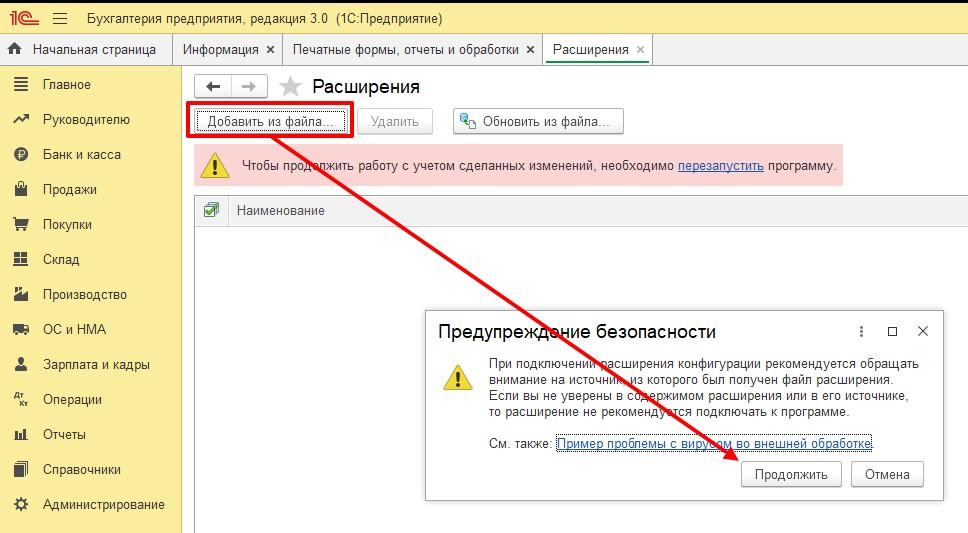Close the Расширения tab
The image size is (968, 533).
click(x=640, y=50)
